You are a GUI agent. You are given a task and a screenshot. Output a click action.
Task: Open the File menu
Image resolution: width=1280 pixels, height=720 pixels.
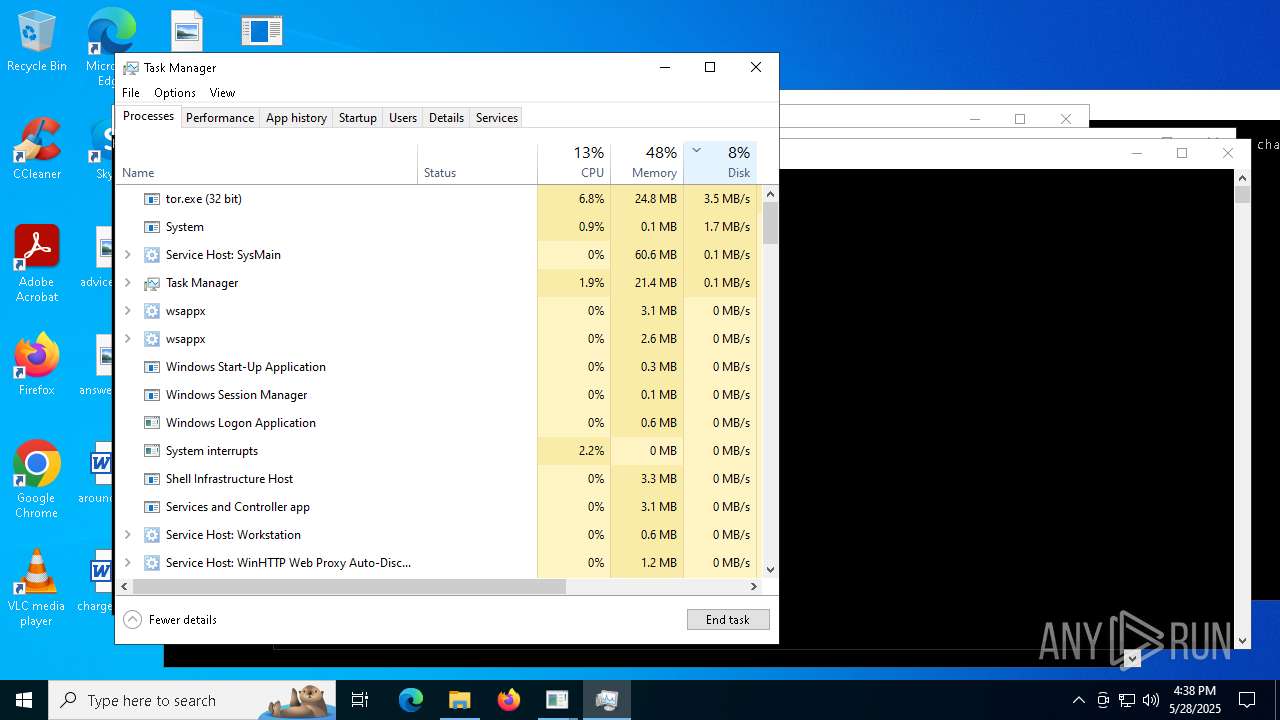(x=131, y=93)
